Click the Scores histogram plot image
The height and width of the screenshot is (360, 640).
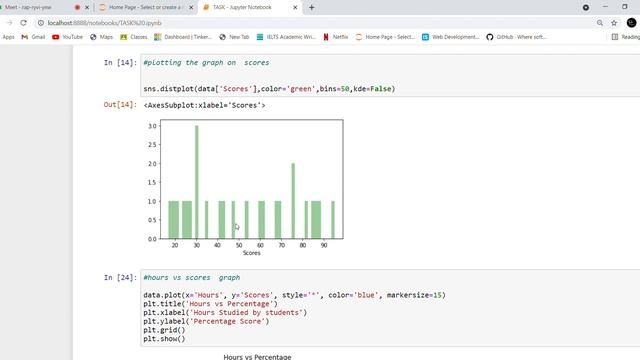click(245, 188)
